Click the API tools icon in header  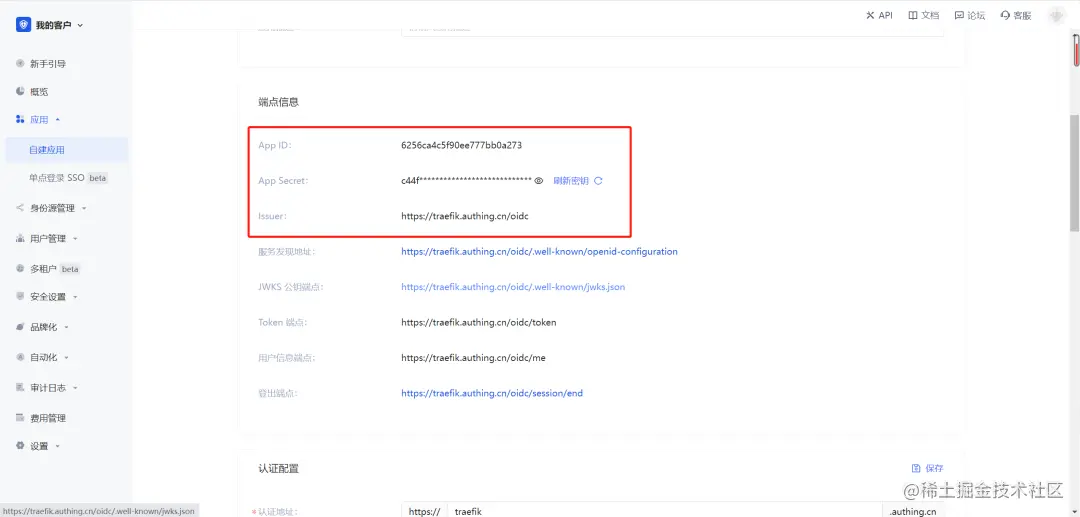[x=870, y=15]
